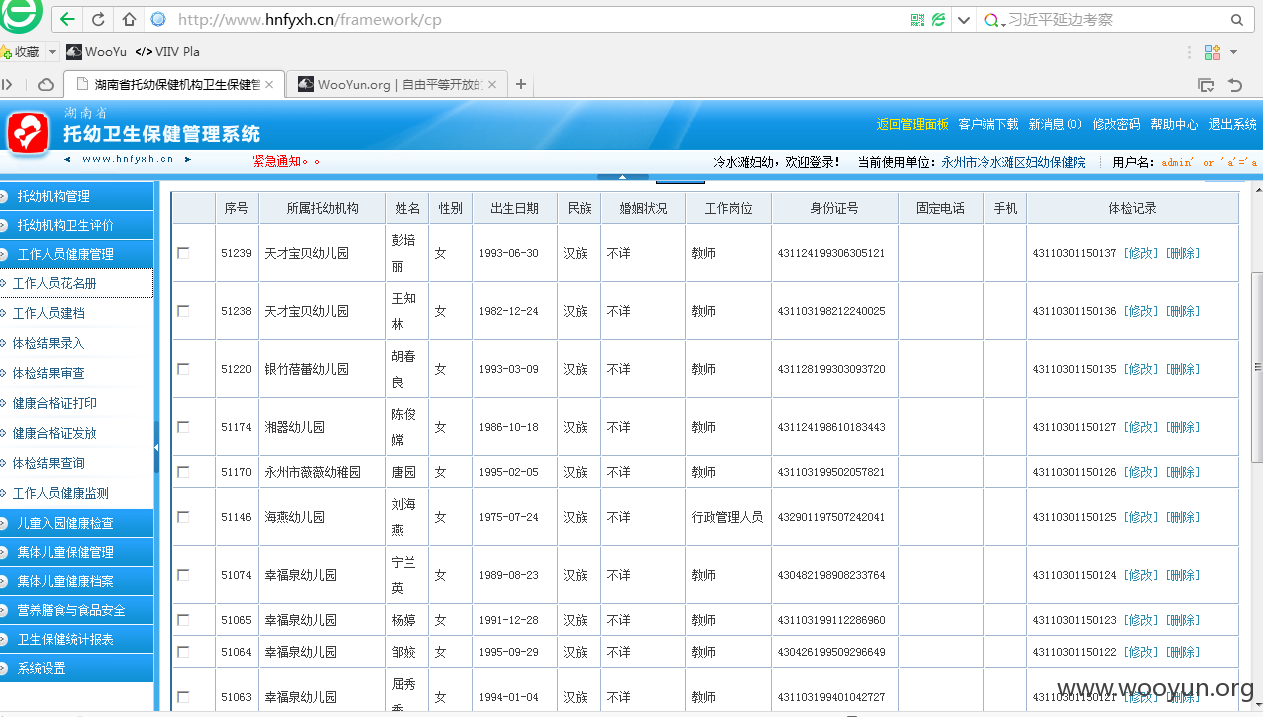
Task: Click the red system logo icon
Action: [29, 133]
